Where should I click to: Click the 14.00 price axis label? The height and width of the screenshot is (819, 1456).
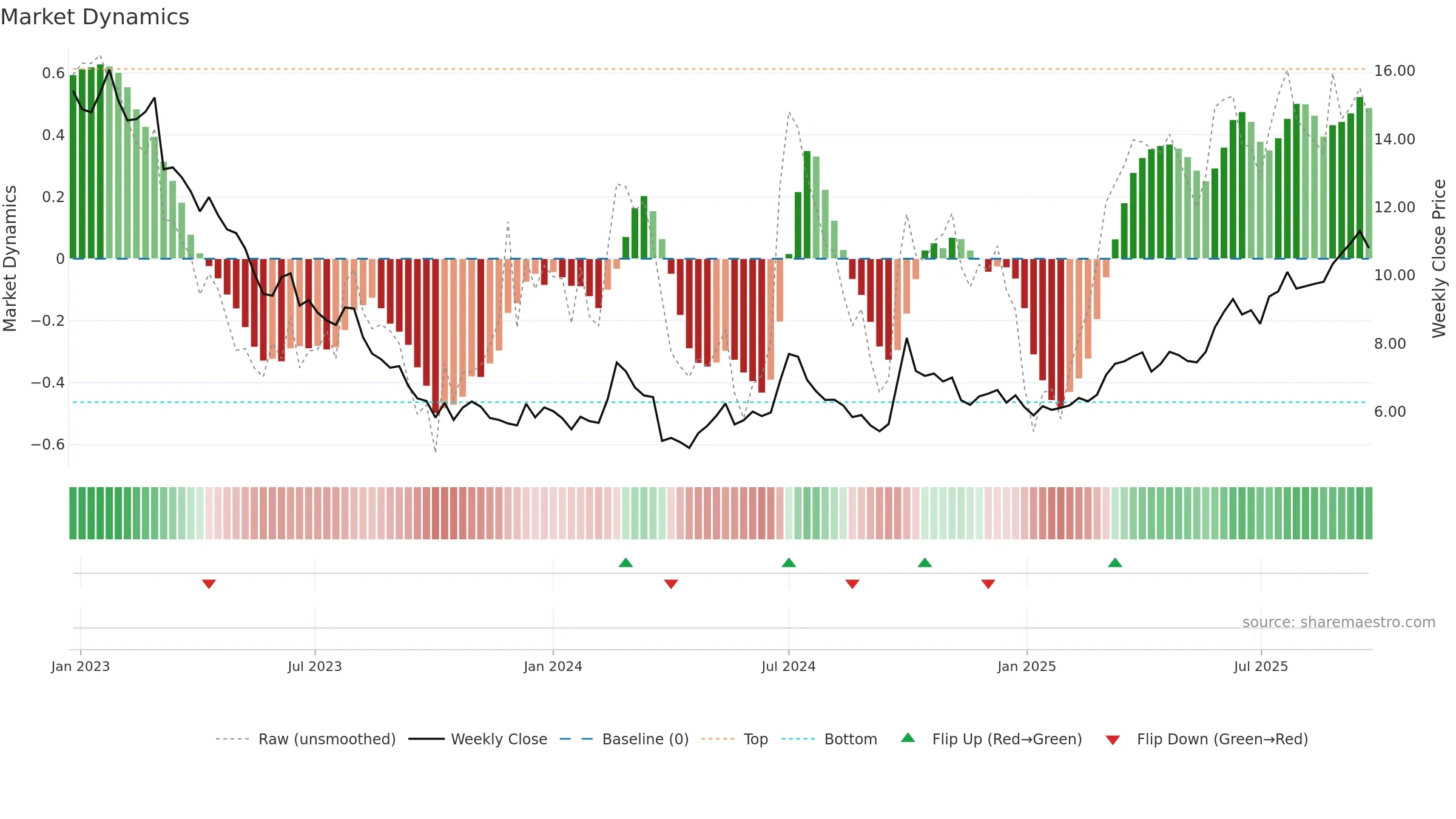coord(1395,140)
